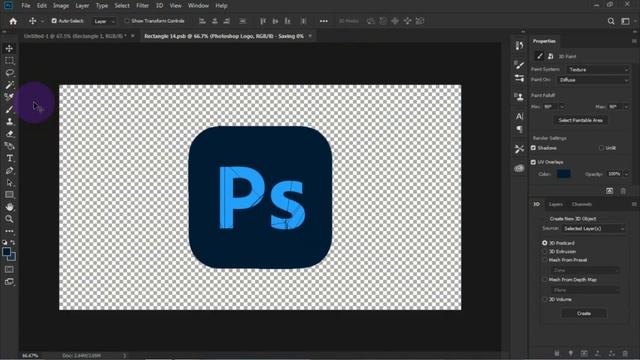Open the Paint Falloff Min angle dropdown
Viewport: 640px width, 360px height.
point(562,107)
